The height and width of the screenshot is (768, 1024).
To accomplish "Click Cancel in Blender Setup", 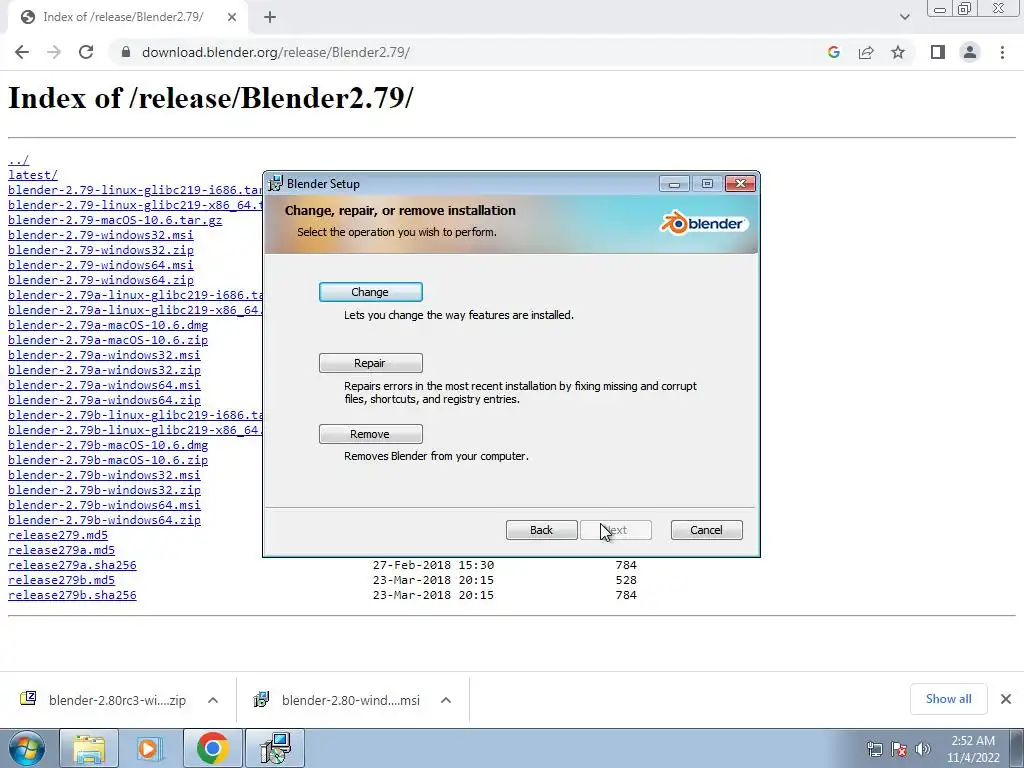I will (x=707, y=530).
